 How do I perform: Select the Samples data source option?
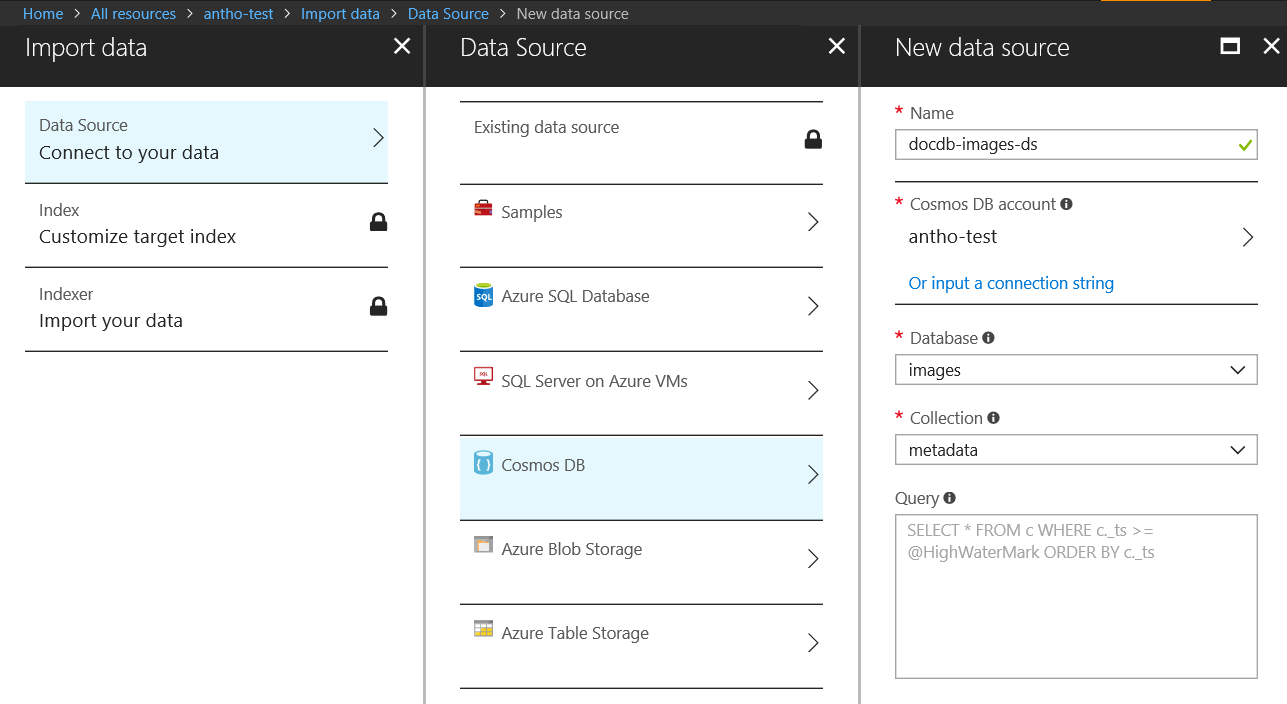coord(641,225)
